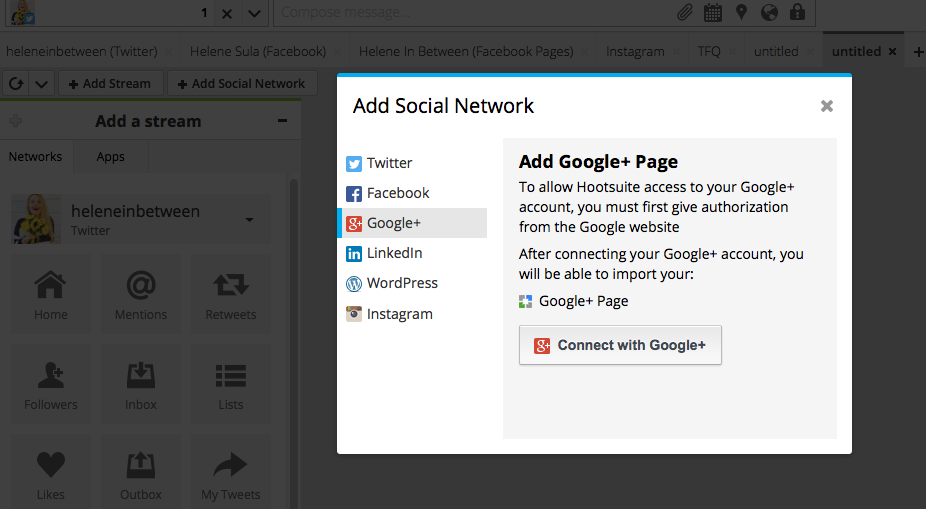Click the profile avatar in the compose bar

[22, 12]
